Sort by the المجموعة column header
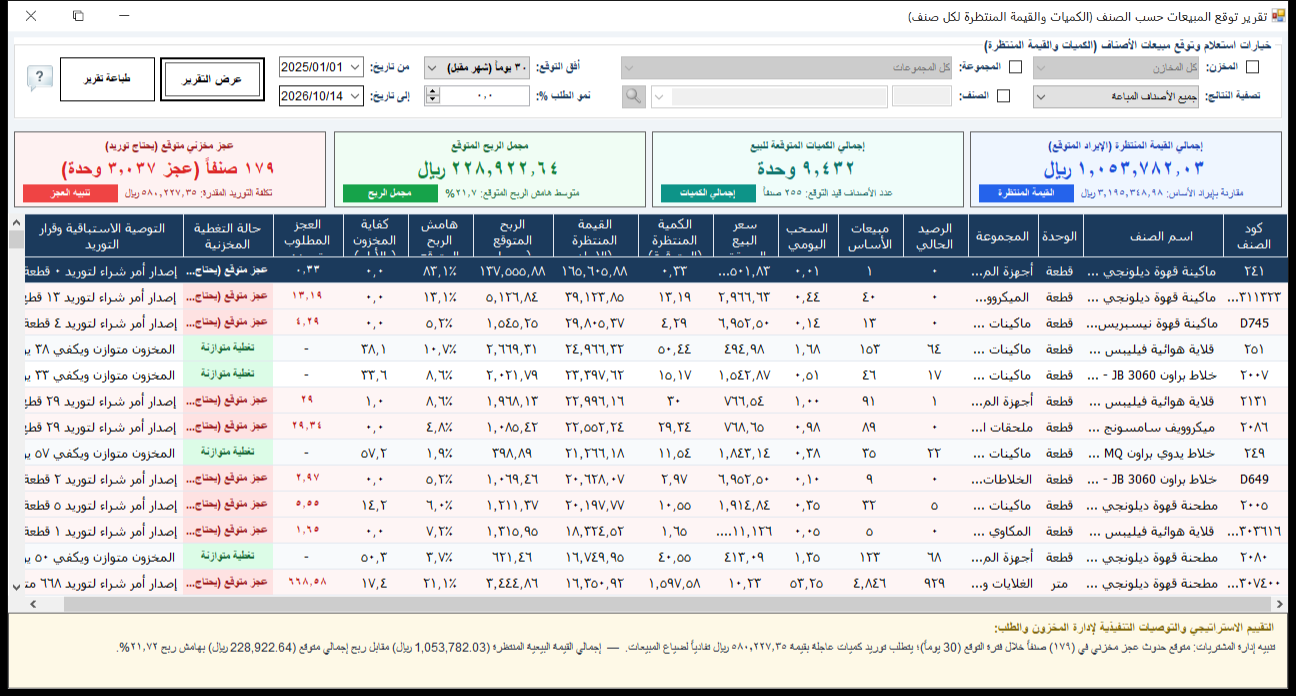 click(x=1004, y=236)
